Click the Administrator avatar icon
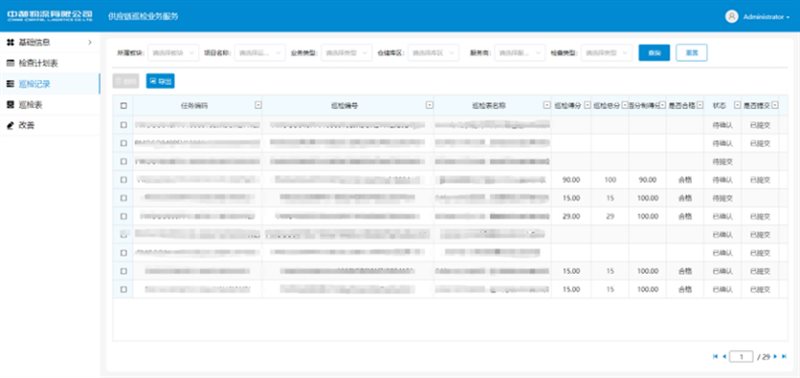800x378 pixels. coord(732,16)
